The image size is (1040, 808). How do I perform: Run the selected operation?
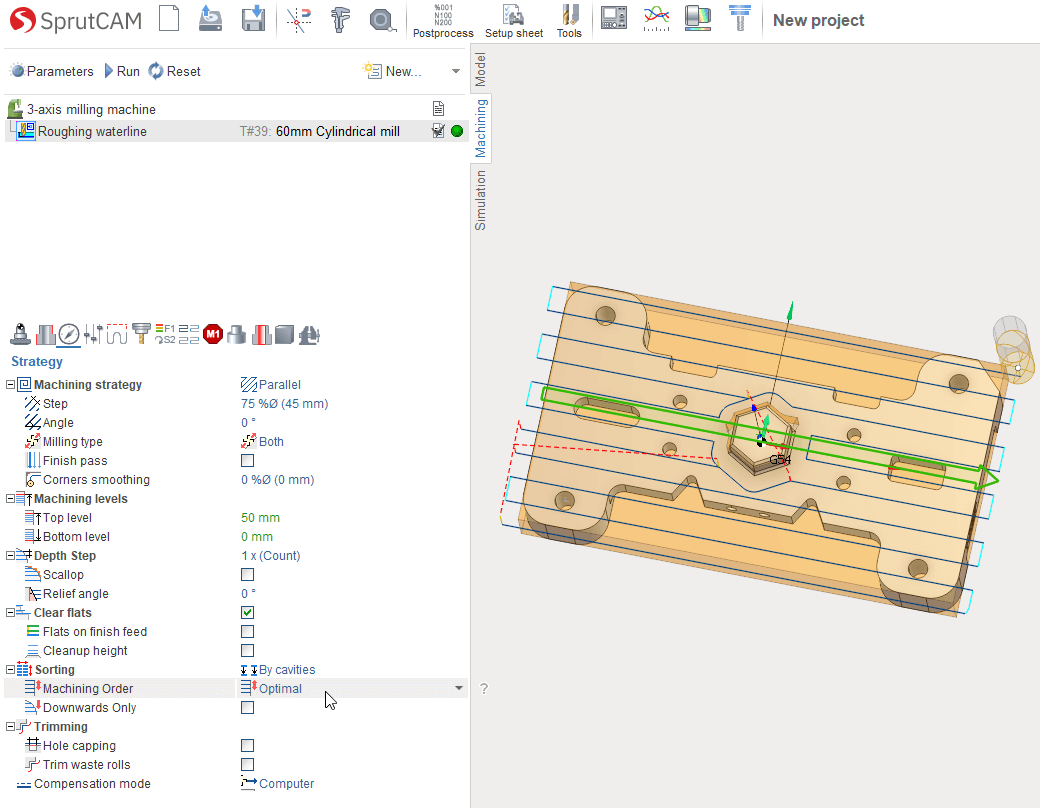122,72
